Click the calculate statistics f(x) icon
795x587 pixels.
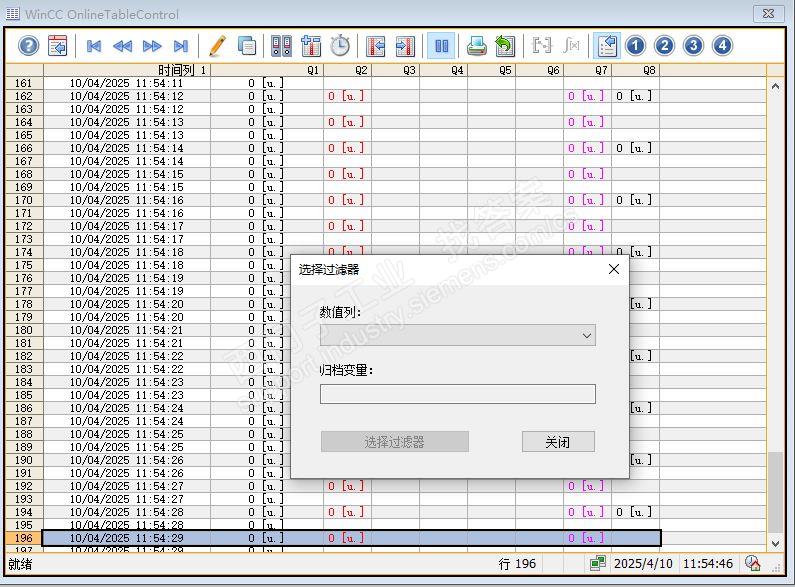coord(571,46)
